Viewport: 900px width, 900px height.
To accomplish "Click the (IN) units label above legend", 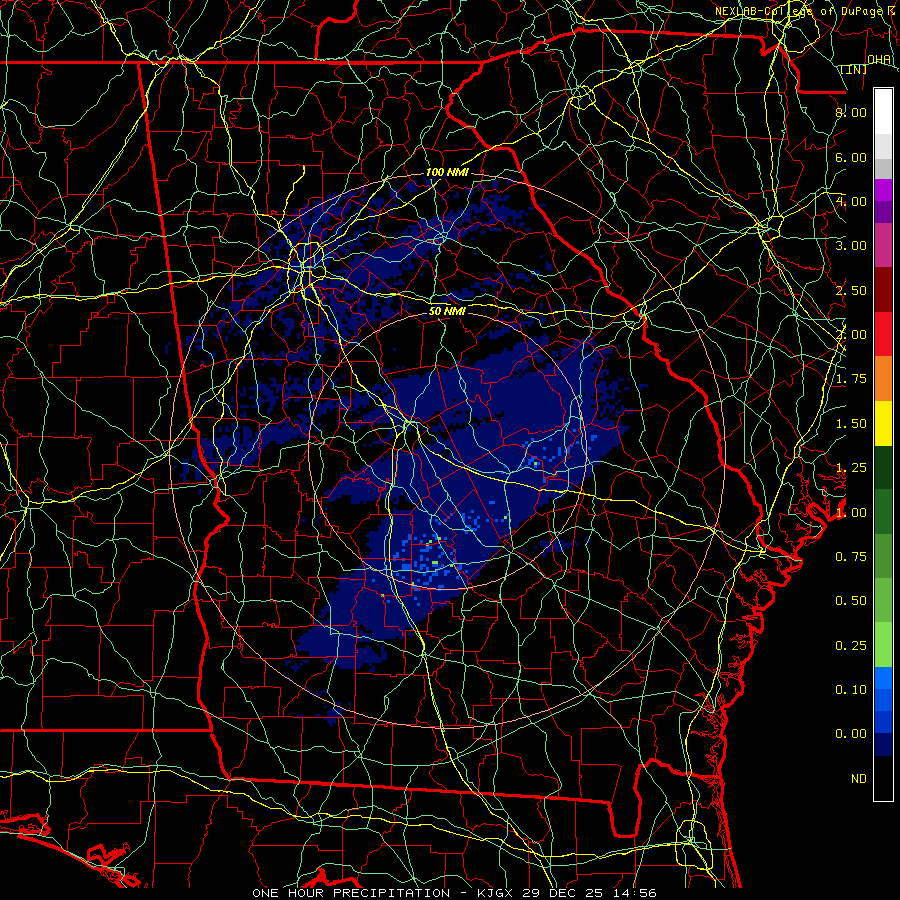I will (854, 70).
